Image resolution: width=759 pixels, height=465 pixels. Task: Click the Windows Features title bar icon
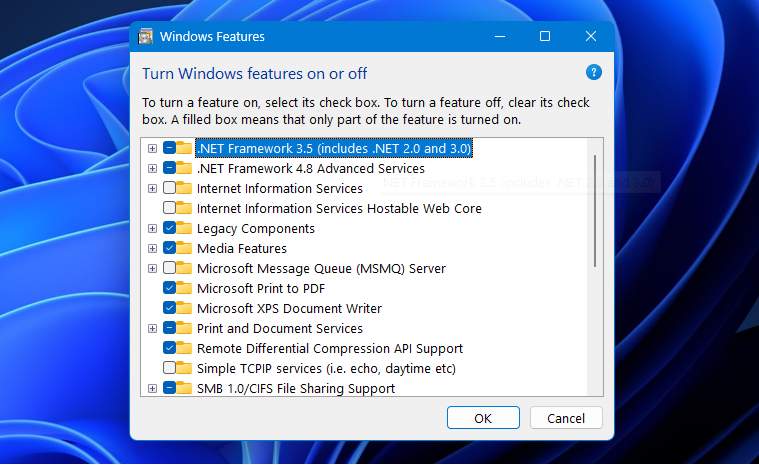145,36
